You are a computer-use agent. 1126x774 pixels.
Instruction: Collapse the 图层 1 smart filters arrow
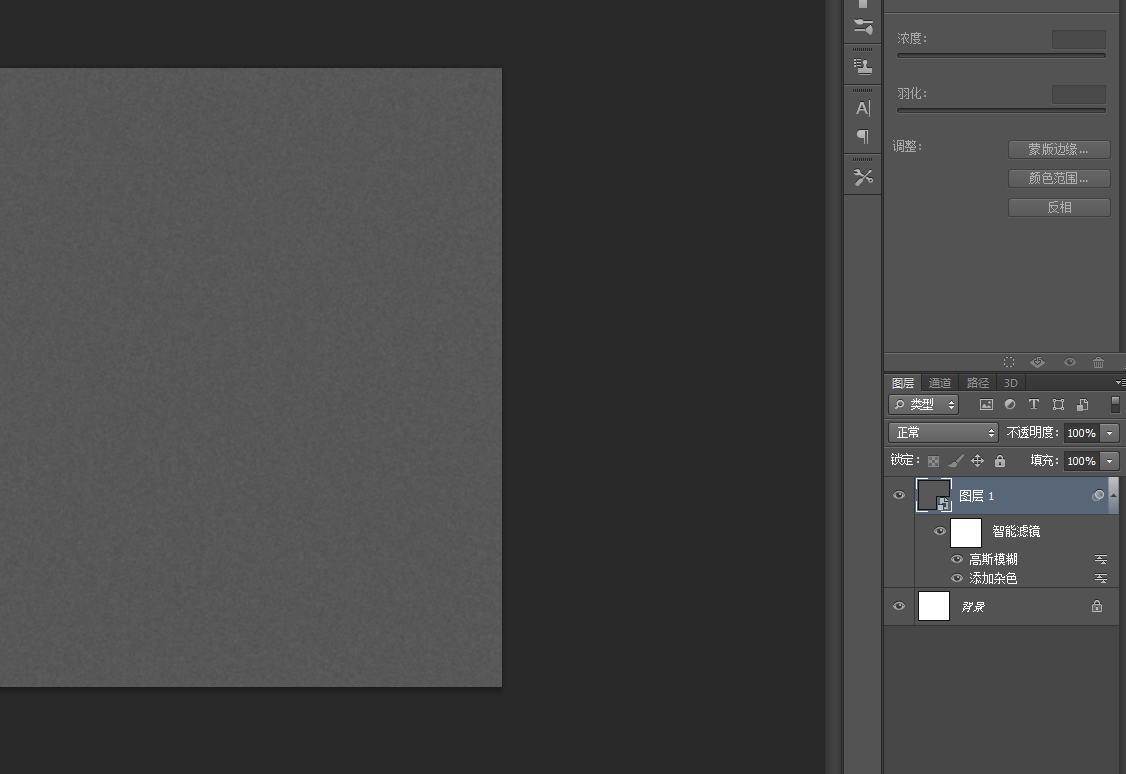[1113, 495]
